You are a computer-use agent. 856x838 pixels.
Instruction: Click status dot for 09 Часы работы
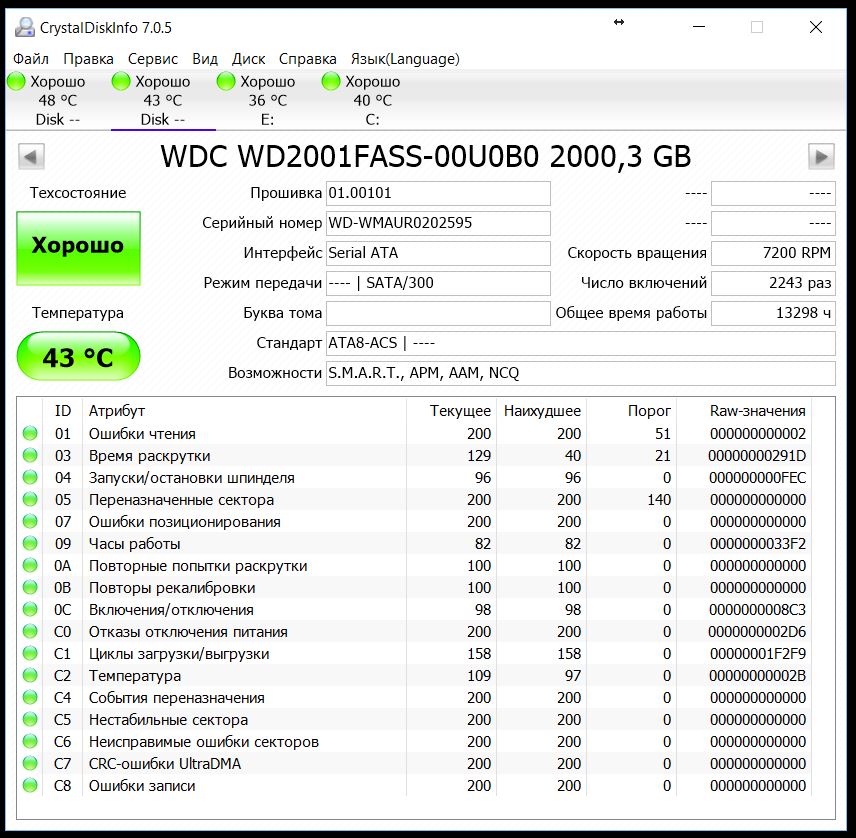click(x=30, y=544)
